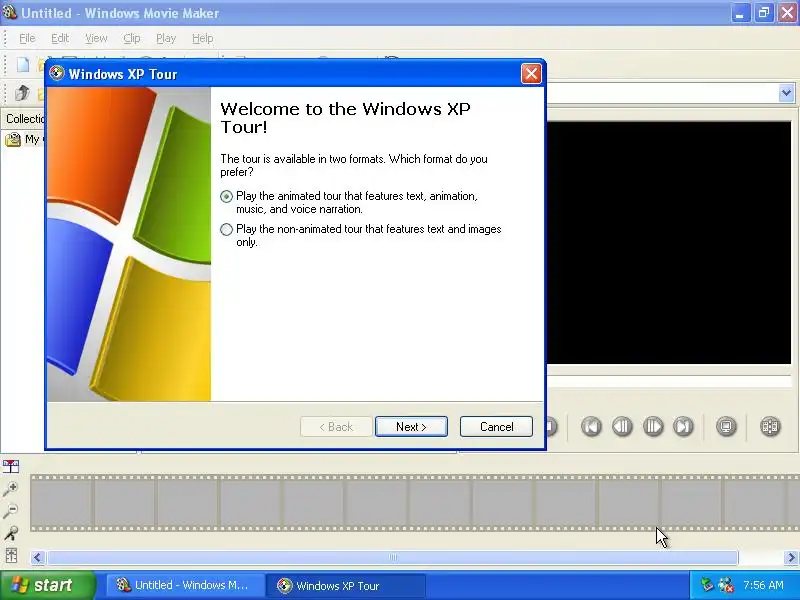The width and height of the screenshot is (800, 600).
Task: Click the storyboard scrollbar right arrow
Action: click(x=791, y=557)
